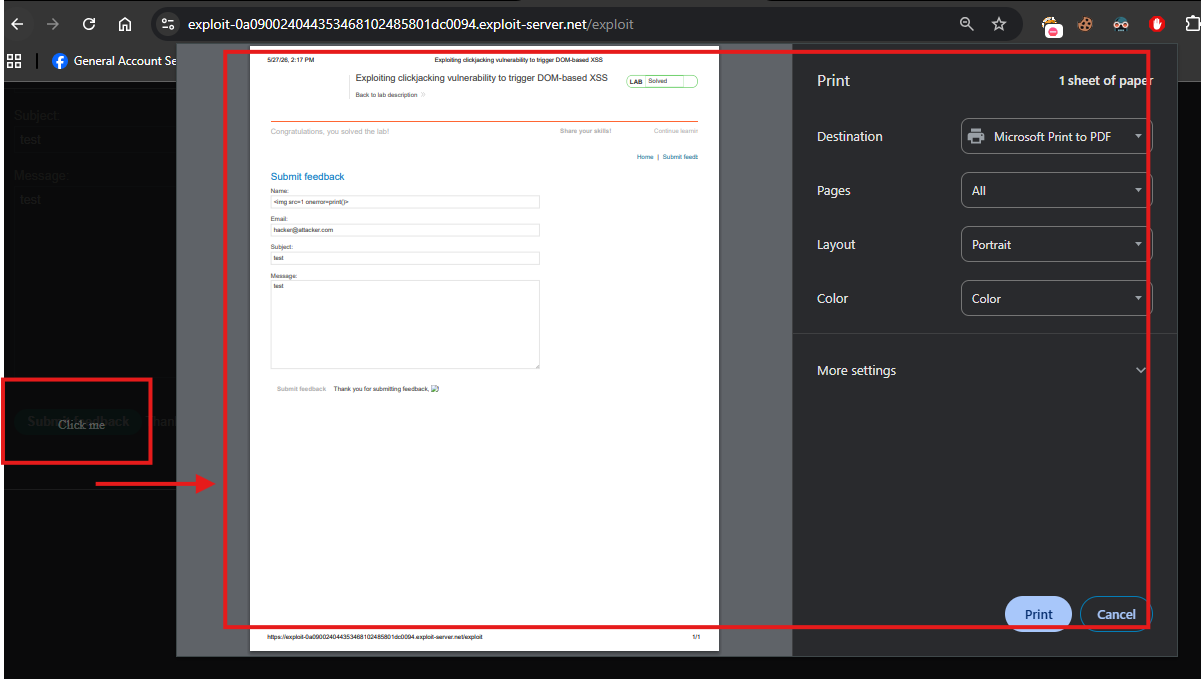Click the Message textarea in preview
Viewport: 1201px width, 679px height.
pyautogui.click(x=405, y=324)
